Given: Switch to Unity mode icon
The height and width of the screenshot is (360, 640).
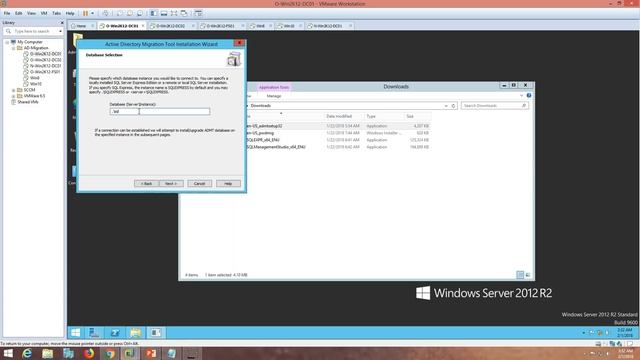Looking at the screenshot, I should coord(184,13).
